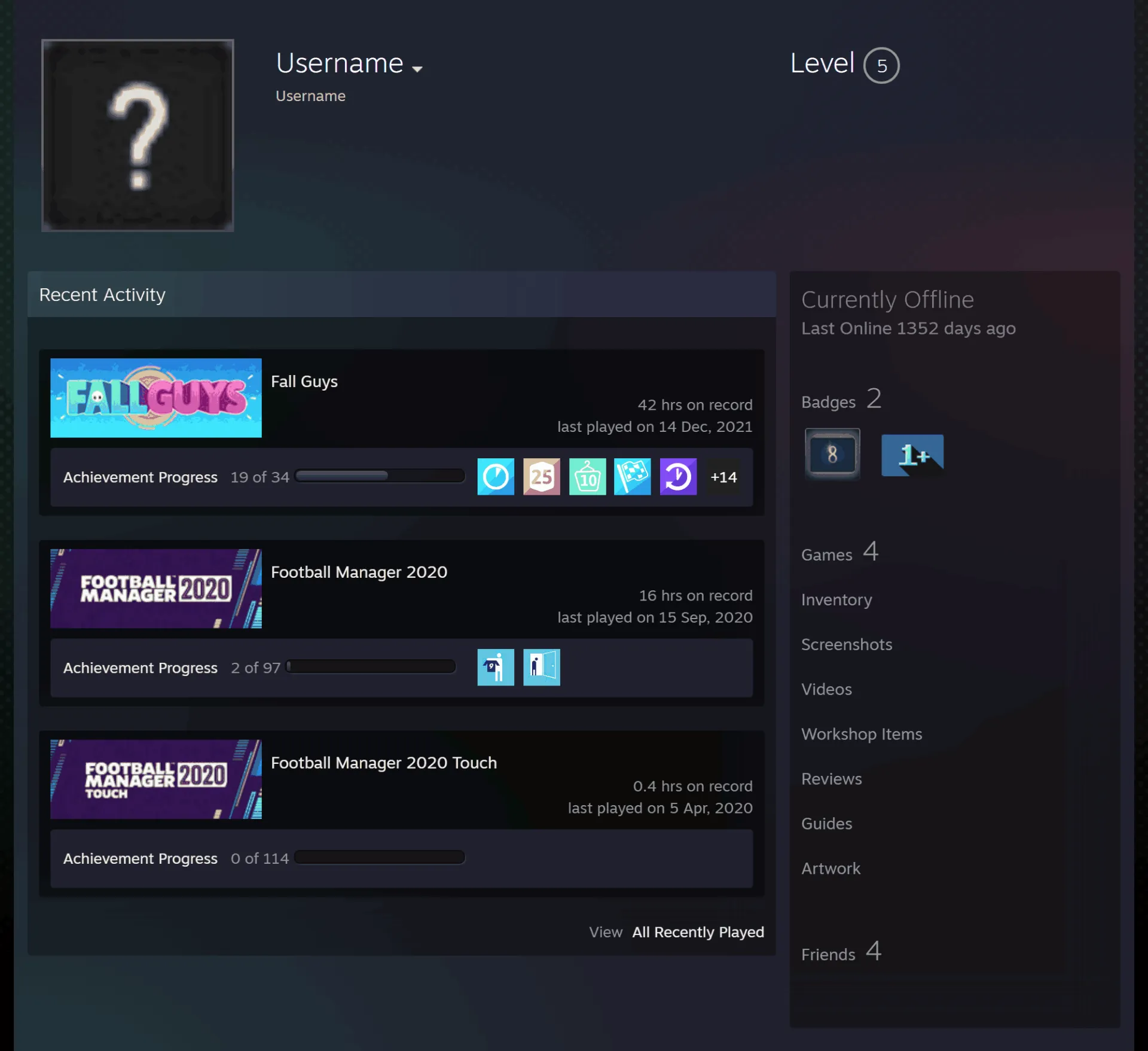The height and width of the screenshot is (1051, 1148).
Task: Open the Football Manager 2020 Touch title
Action: tap(384, 763)
